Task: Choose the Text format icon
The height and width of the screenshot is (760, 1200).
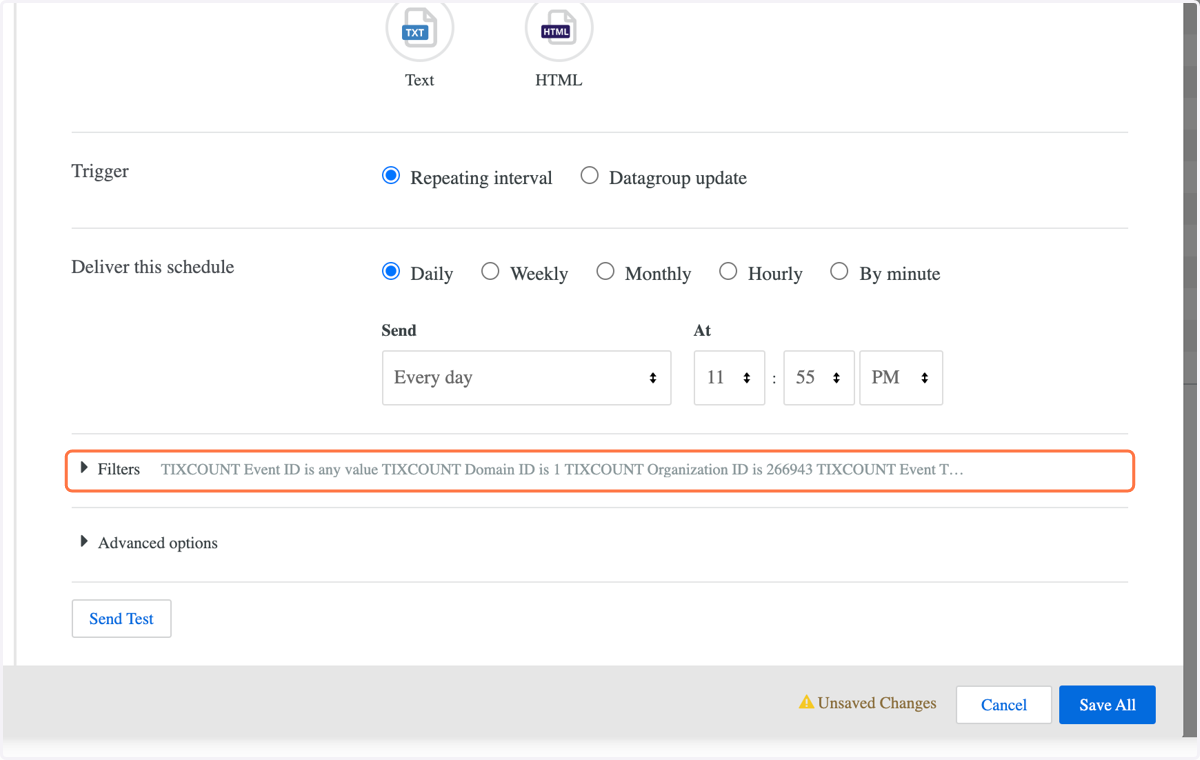Action: tap(420, 30)
